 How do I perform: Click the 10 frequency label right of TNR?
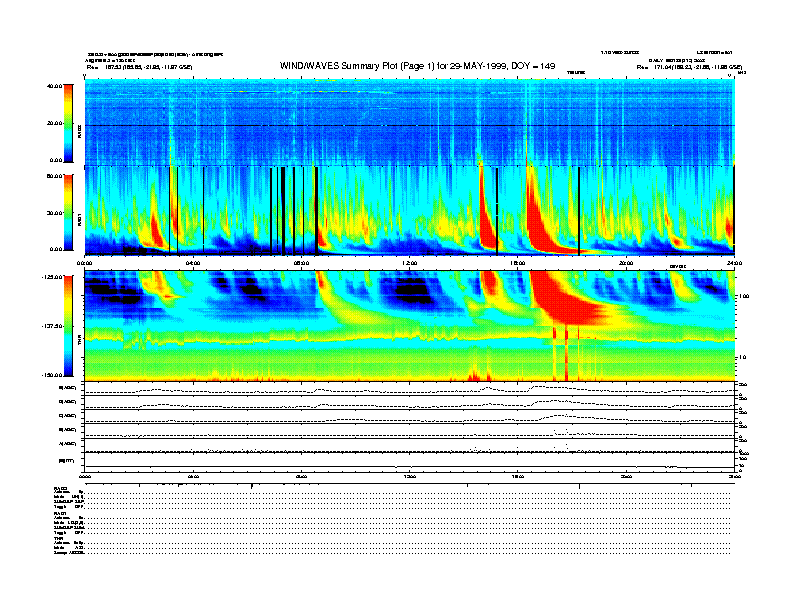click(x=743, y=358)
